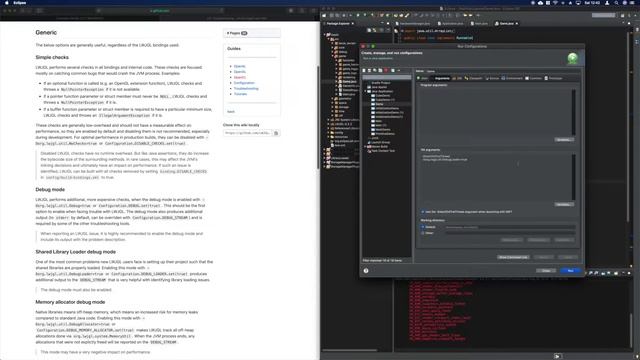Expand the Maven Build tree node
The image size is (640, 360).
[366, 147]
